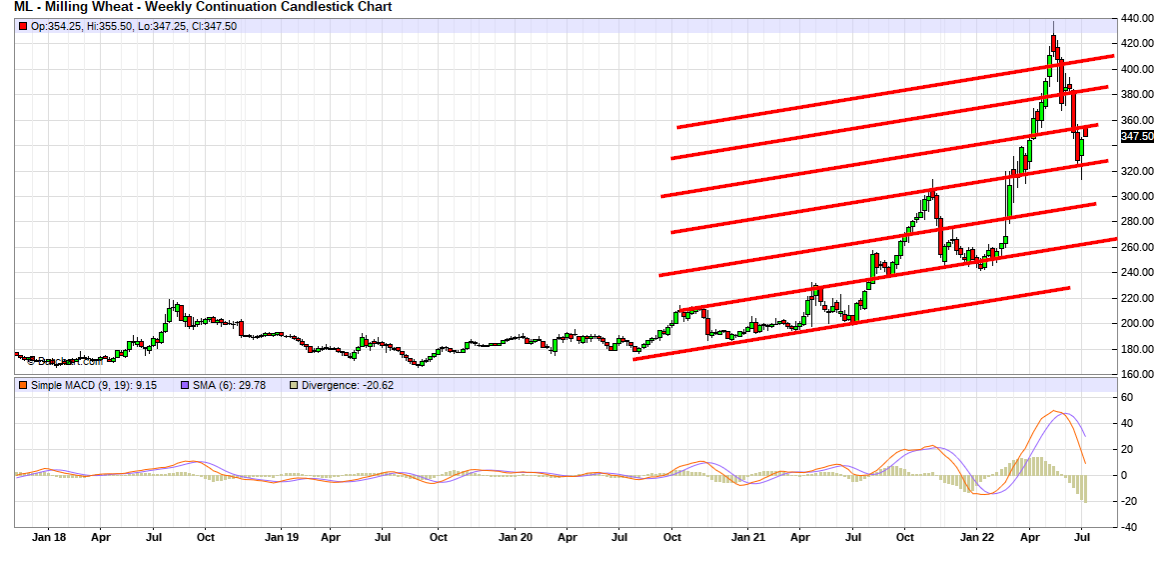Click the 347.50 current price label
1160x562 pixels.
(x=1137, y=137)
